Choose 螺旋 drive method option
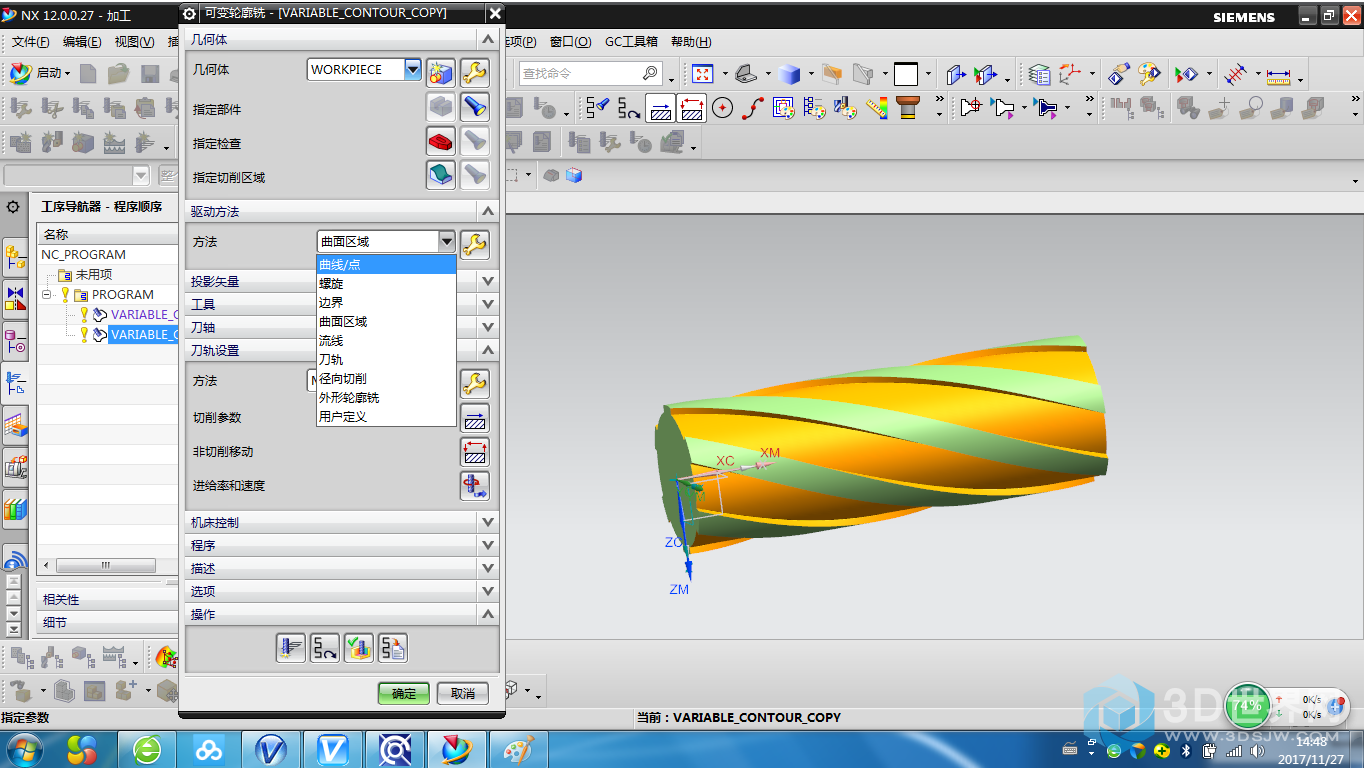The height and width of the screenshot is (768, 1366). pos(331,284)
